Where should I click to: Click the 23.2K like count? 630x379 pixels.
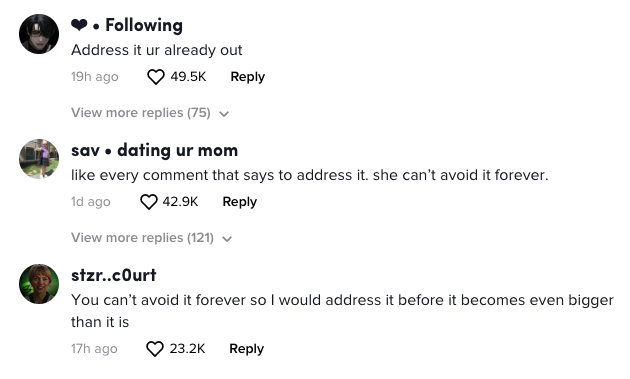click(x=187, y=349)
